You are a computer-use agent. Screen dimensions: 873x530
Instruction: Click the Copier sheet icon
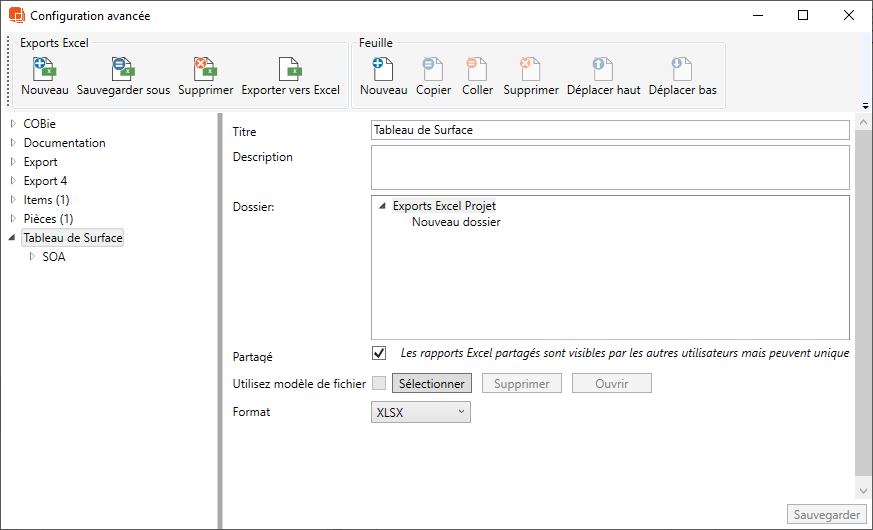click(433, 70)
